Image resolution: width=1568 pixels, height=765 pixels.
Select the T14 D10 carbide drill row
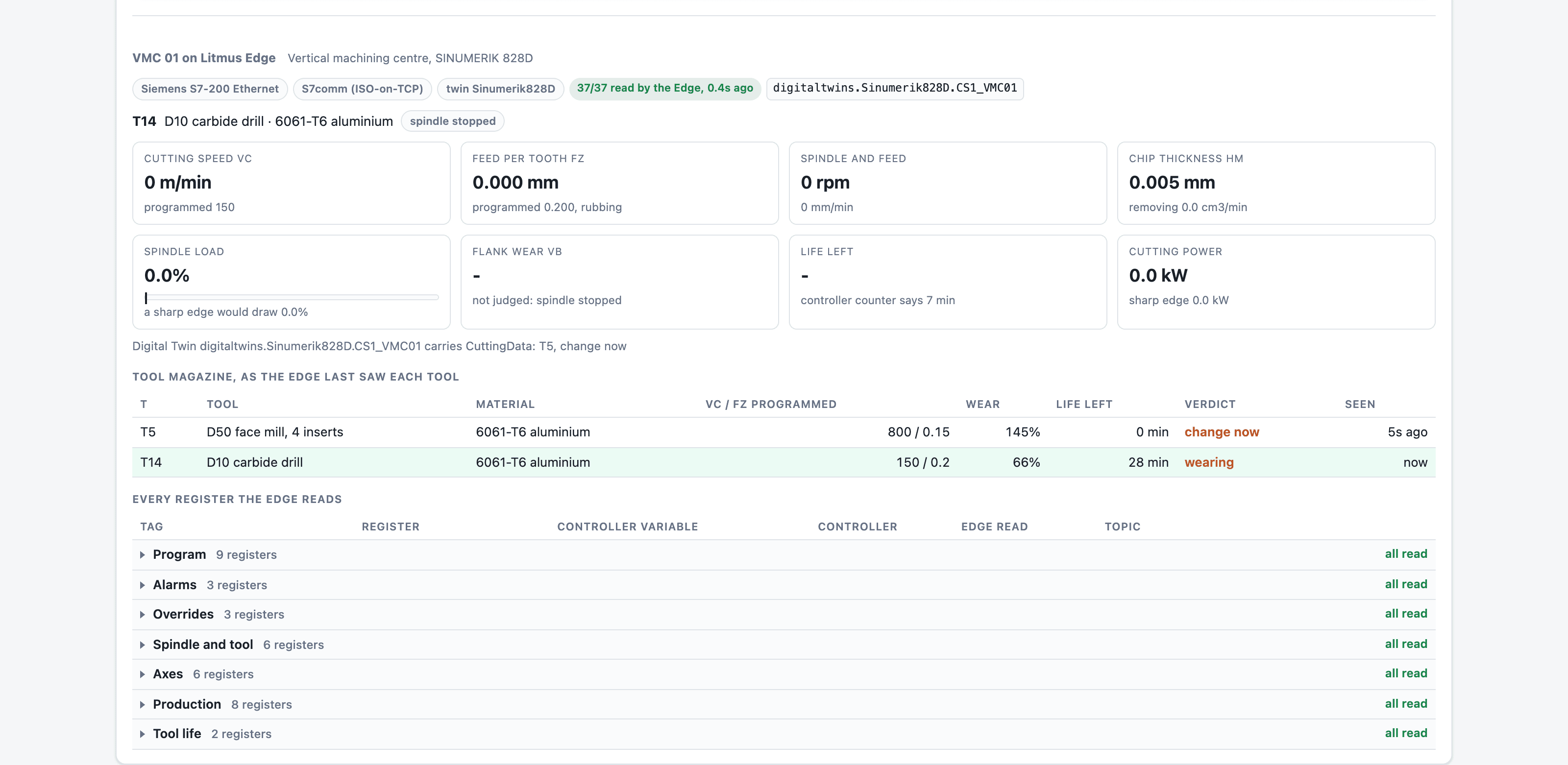[x=784, y=462]
